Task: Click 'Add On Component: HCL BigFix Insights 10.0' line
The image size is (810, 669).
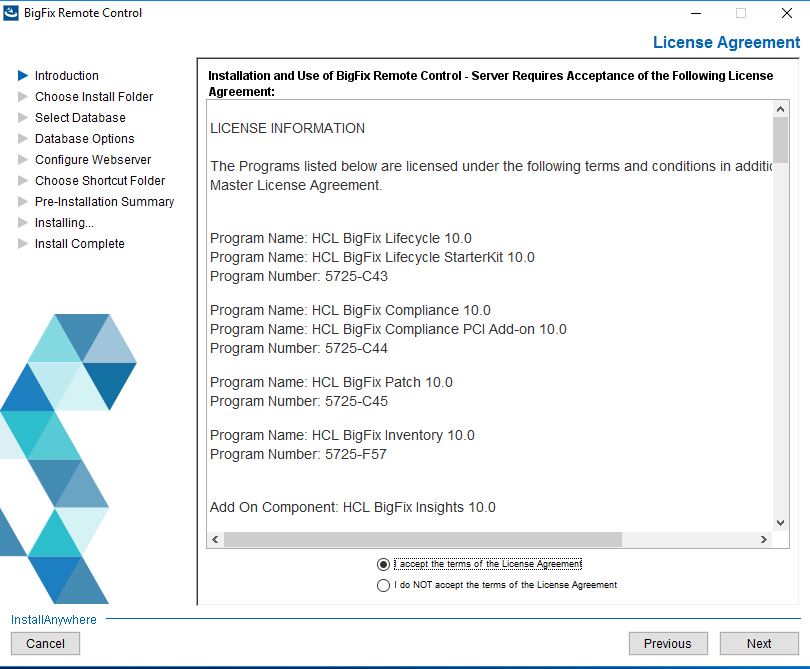Action: tap(352, 507)
